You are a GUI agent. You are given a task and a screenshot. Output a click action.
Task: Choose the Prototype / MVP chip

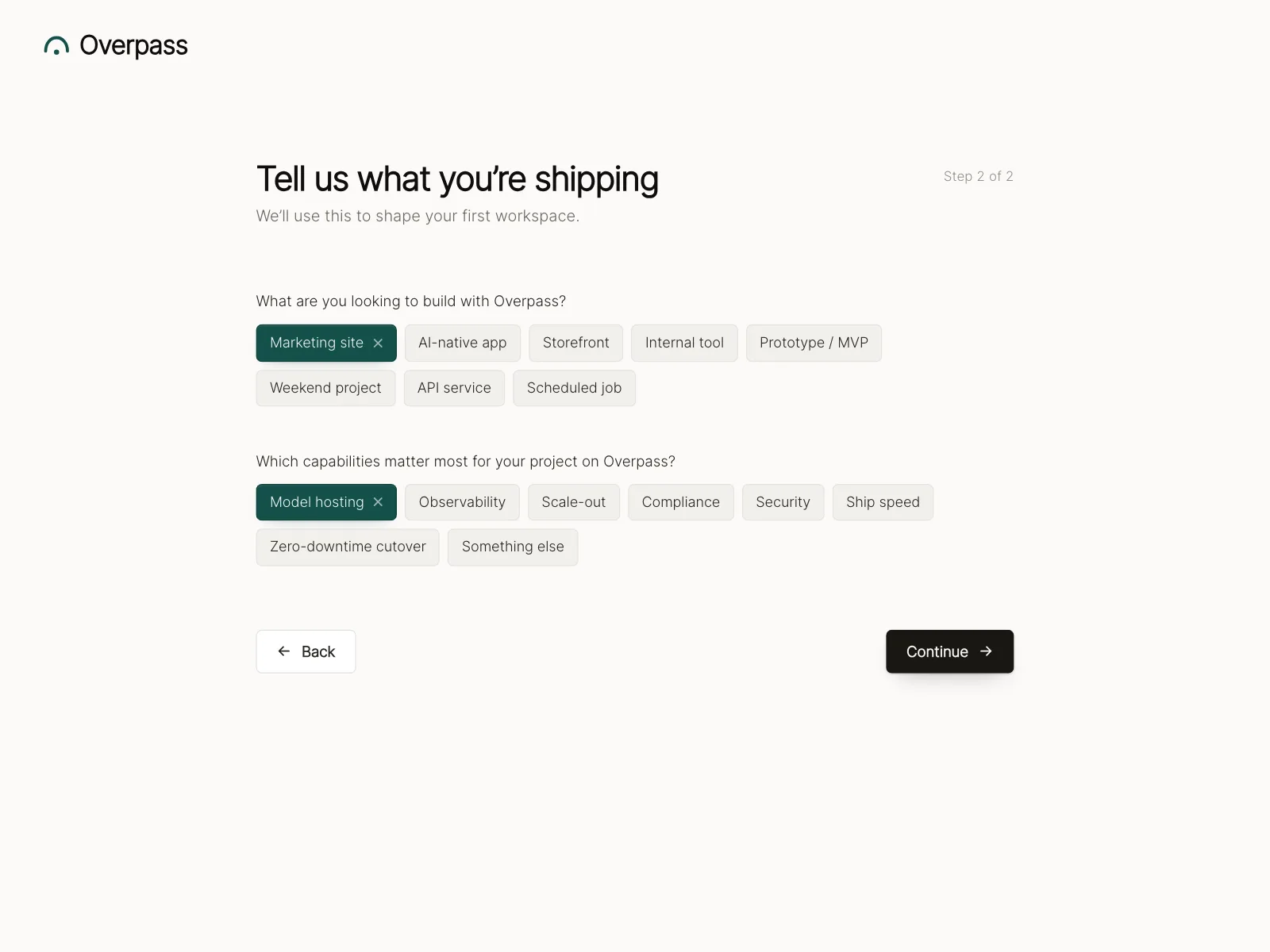(x=814, y=343)
